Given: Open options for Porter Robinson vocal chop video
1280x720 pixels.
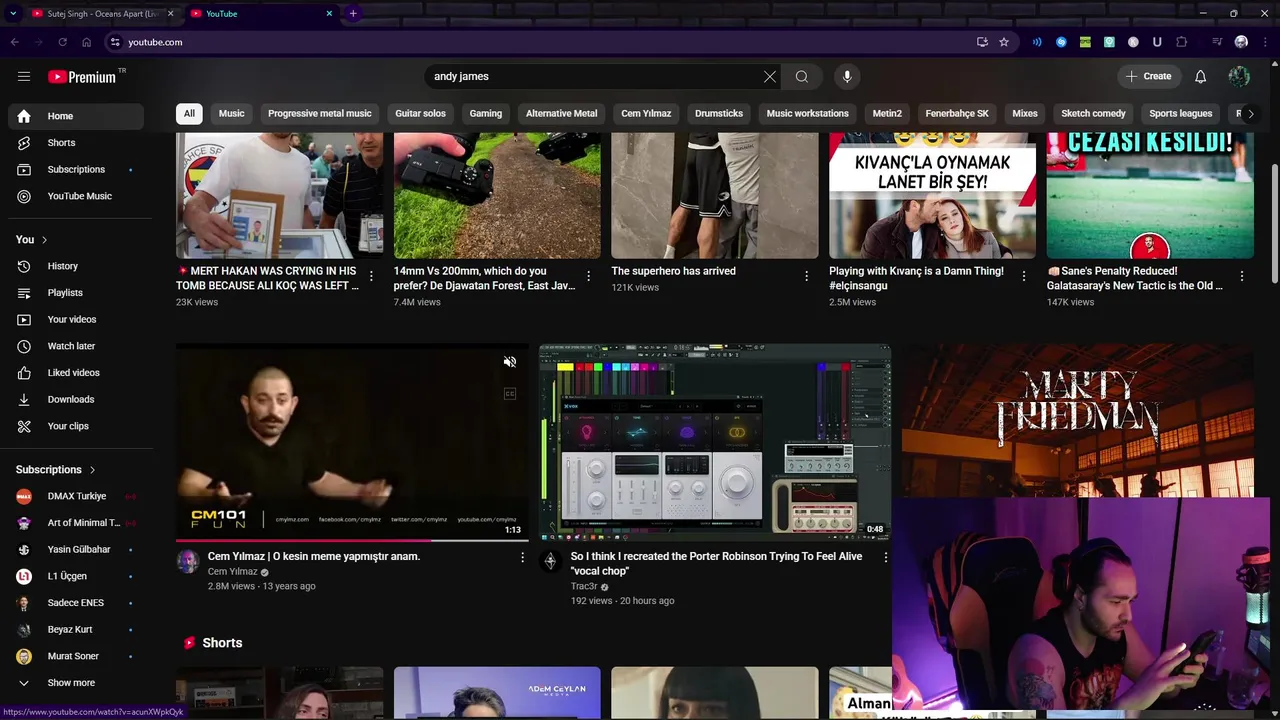Looking at the screenshot, I should point(885,557).
